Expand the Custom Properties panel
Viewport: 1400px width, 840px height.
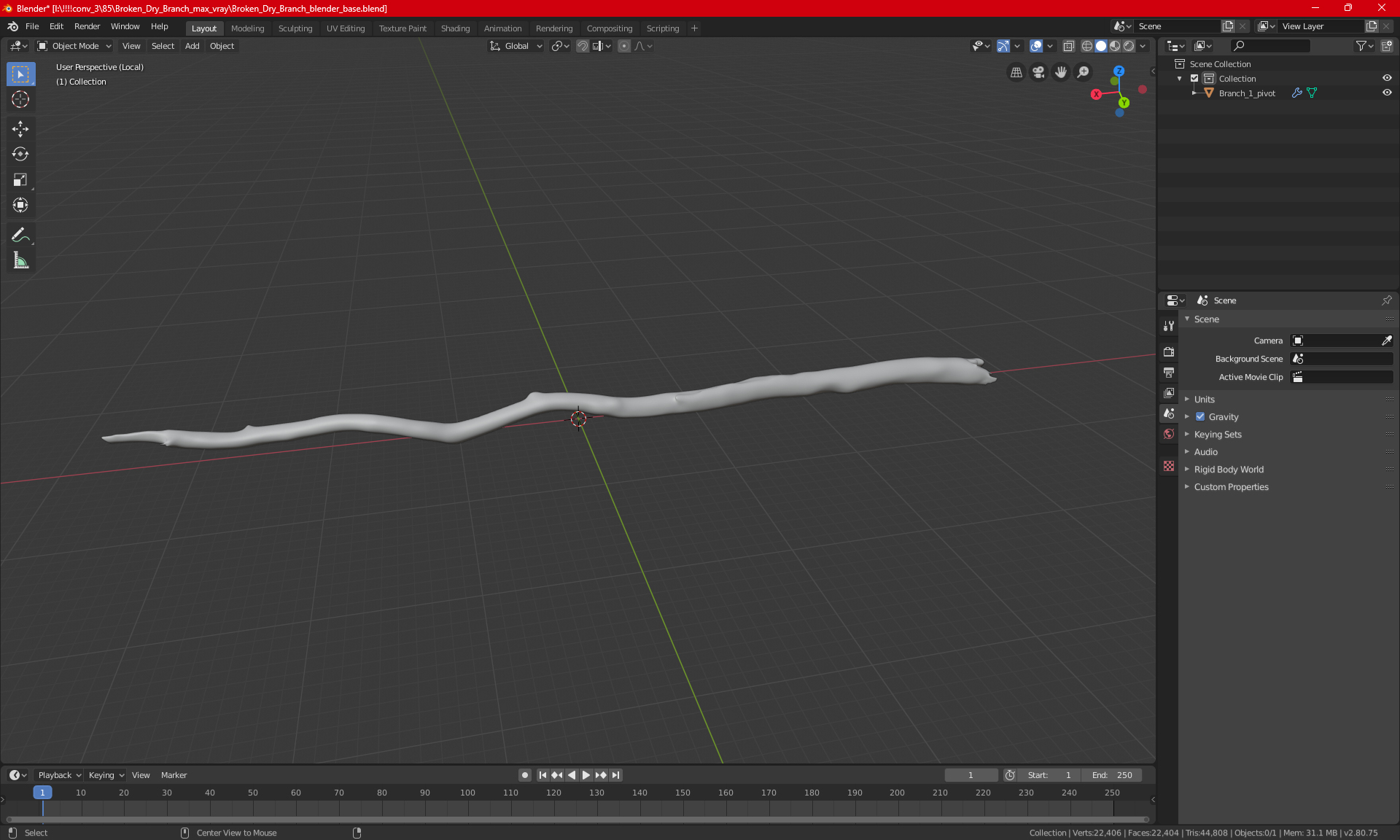(1231, 487)
